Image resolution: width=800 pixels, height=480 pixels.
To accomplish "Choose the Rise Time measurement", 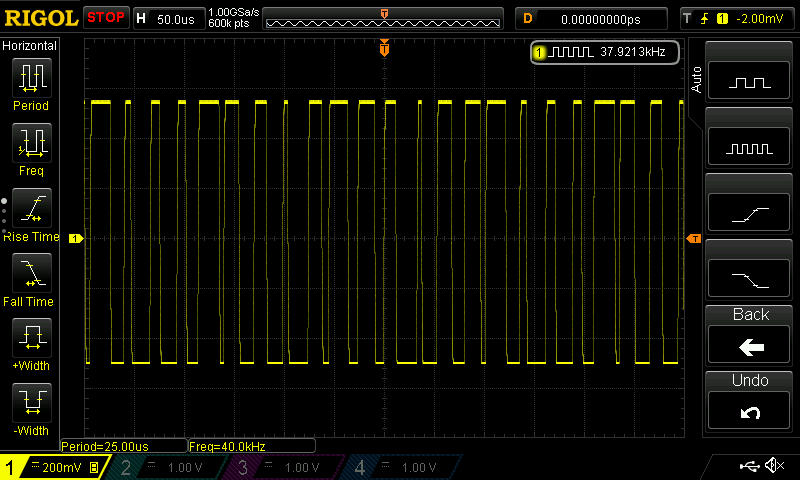I will point(31,209).
